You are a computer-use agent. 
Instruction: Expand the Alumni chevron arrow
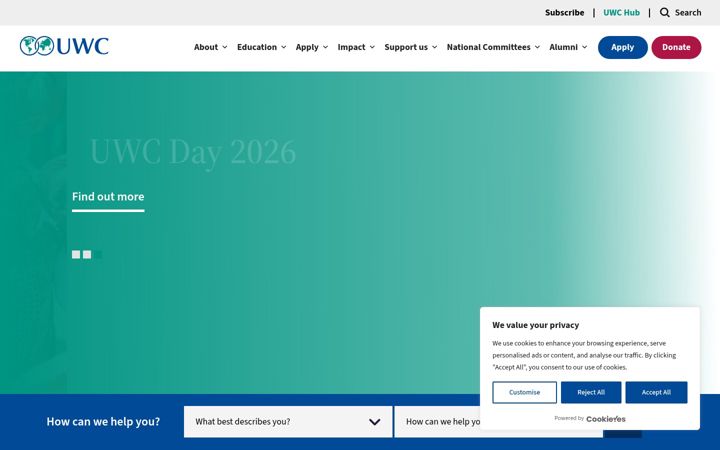point(585,47)
